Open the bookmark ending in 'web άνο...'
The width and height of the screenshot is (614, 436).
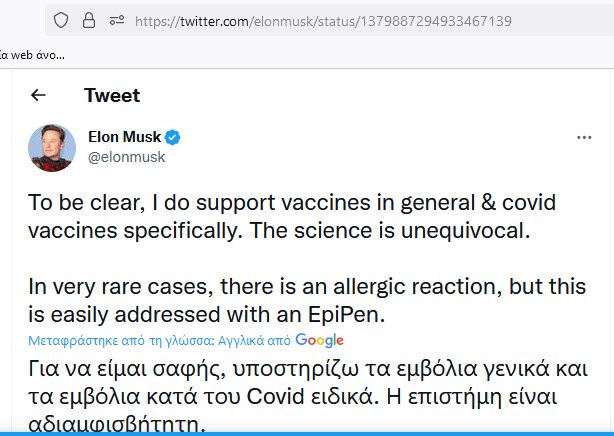(x=32, y=55)
